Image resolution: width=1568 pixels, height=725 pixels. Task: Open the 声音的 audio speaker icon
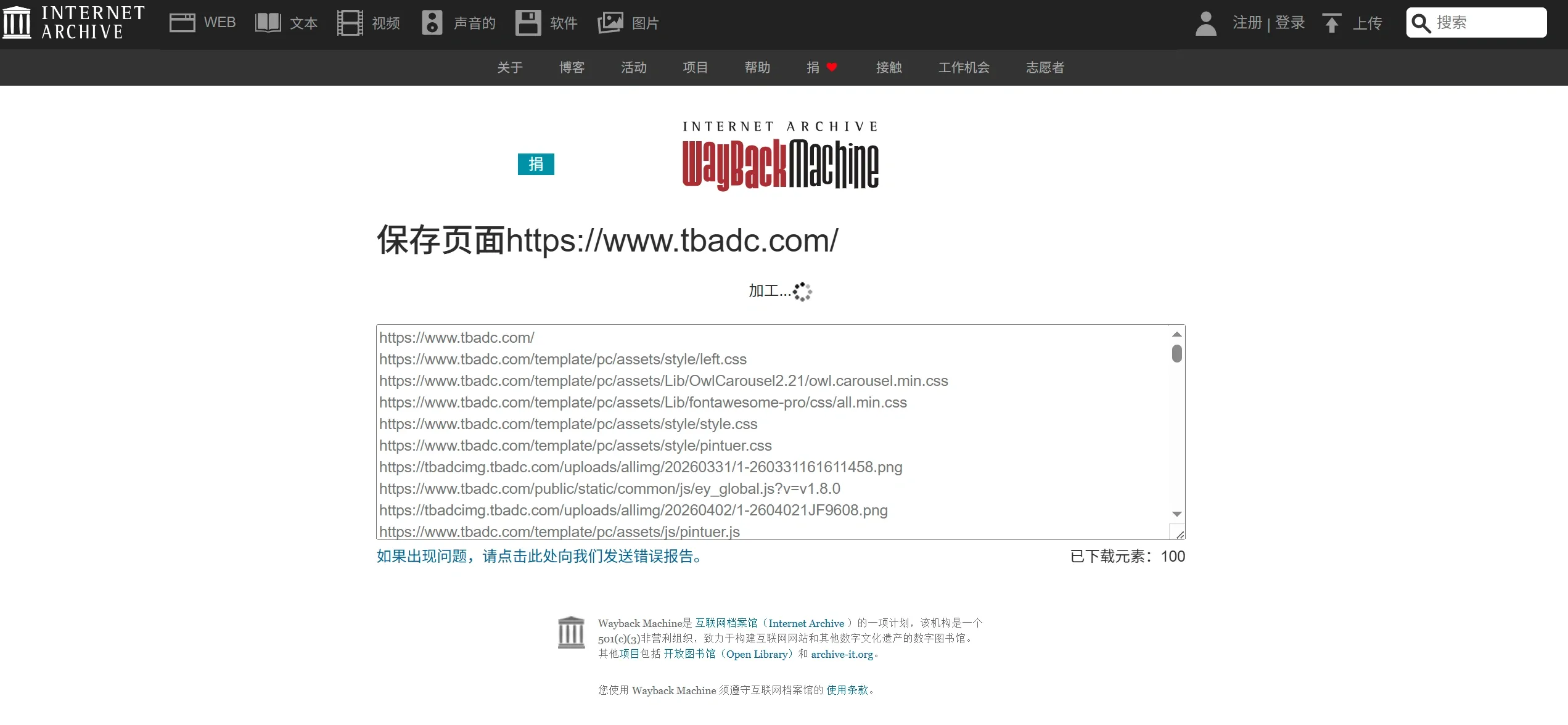coord(432,23)
